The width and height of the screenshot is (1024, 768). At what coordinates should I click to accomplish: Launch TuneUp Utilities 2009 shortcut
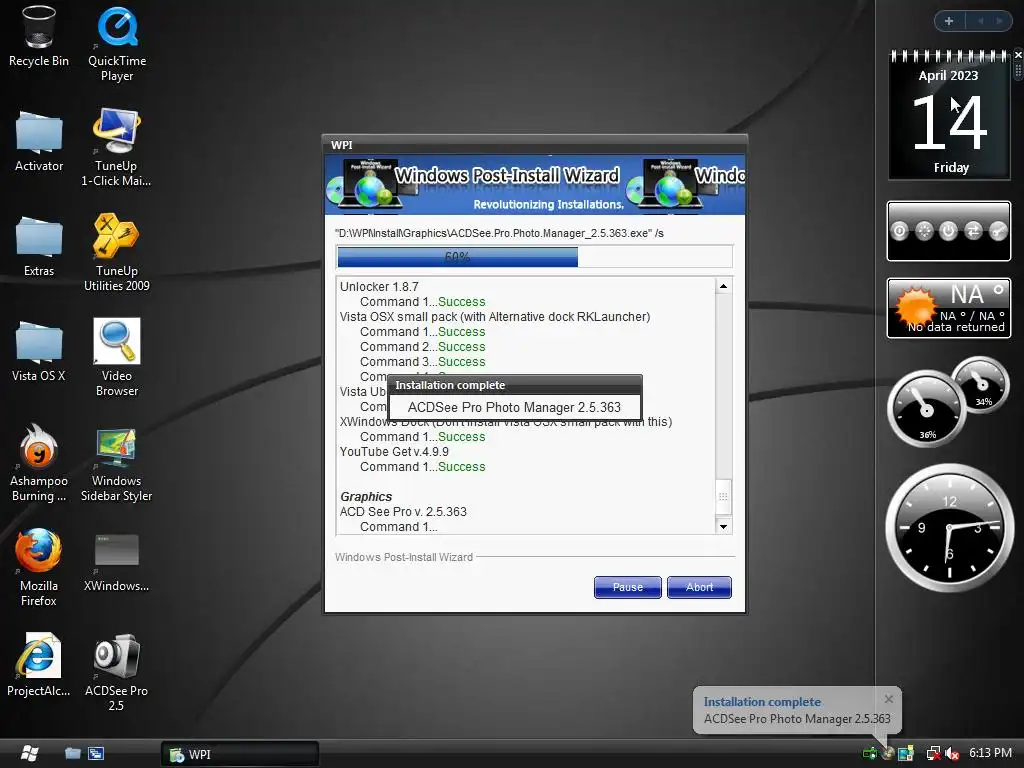(x=116, y=252)
